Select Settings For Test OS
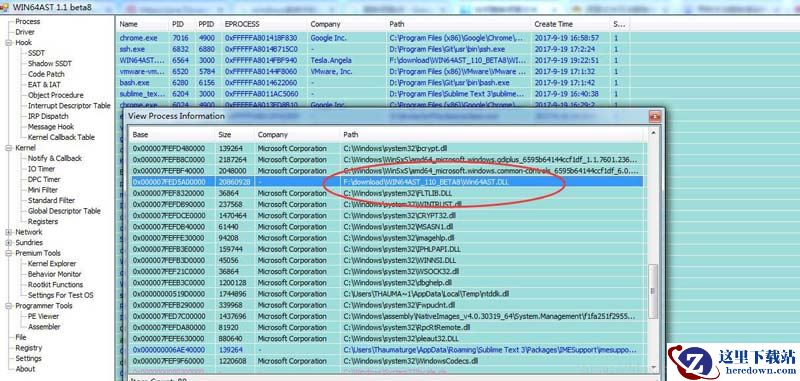 (x=60, y=295)
